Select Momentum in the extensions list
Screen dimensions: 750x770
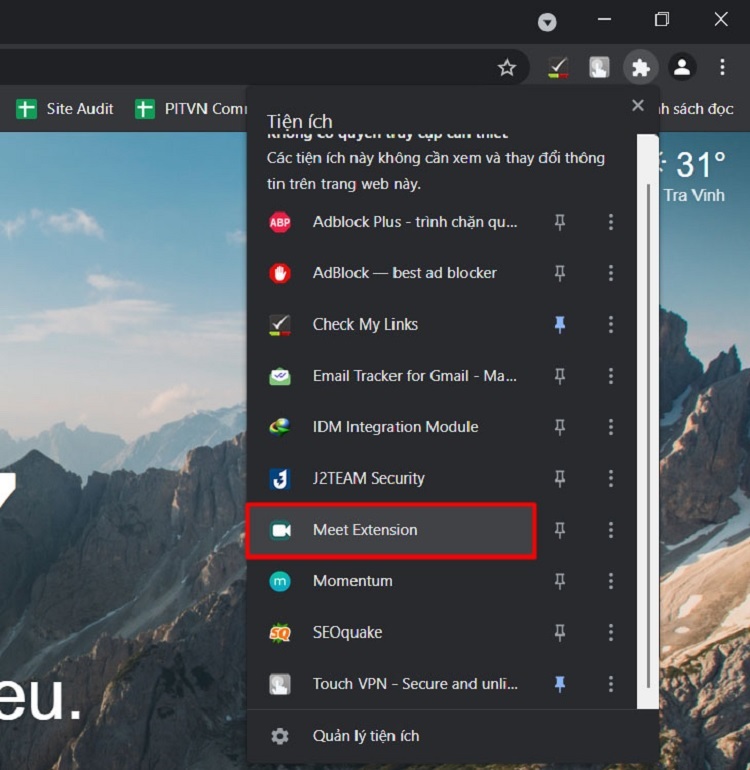pyautogui.click(x=391, y=581)
